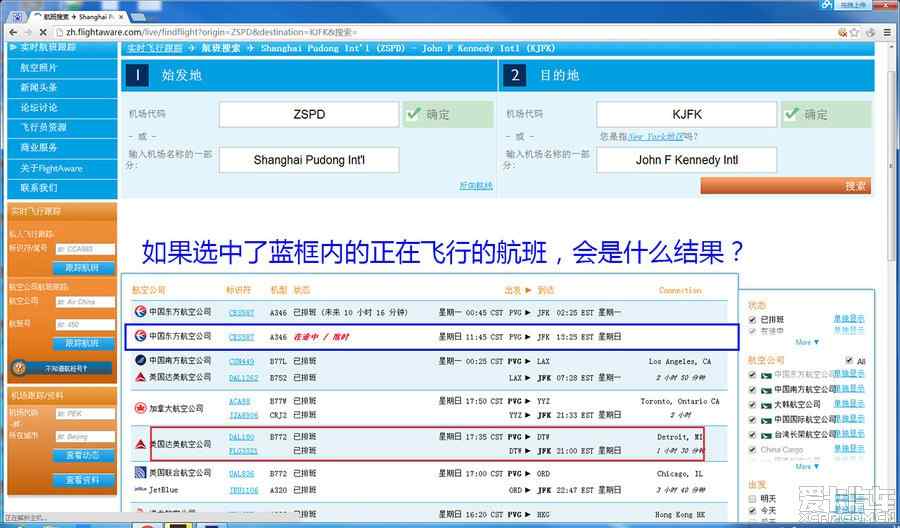The height and width of the screenshot is (528, 900).
Task: Click the destination airport code field KJFK
Action: (x=686, y=114)
